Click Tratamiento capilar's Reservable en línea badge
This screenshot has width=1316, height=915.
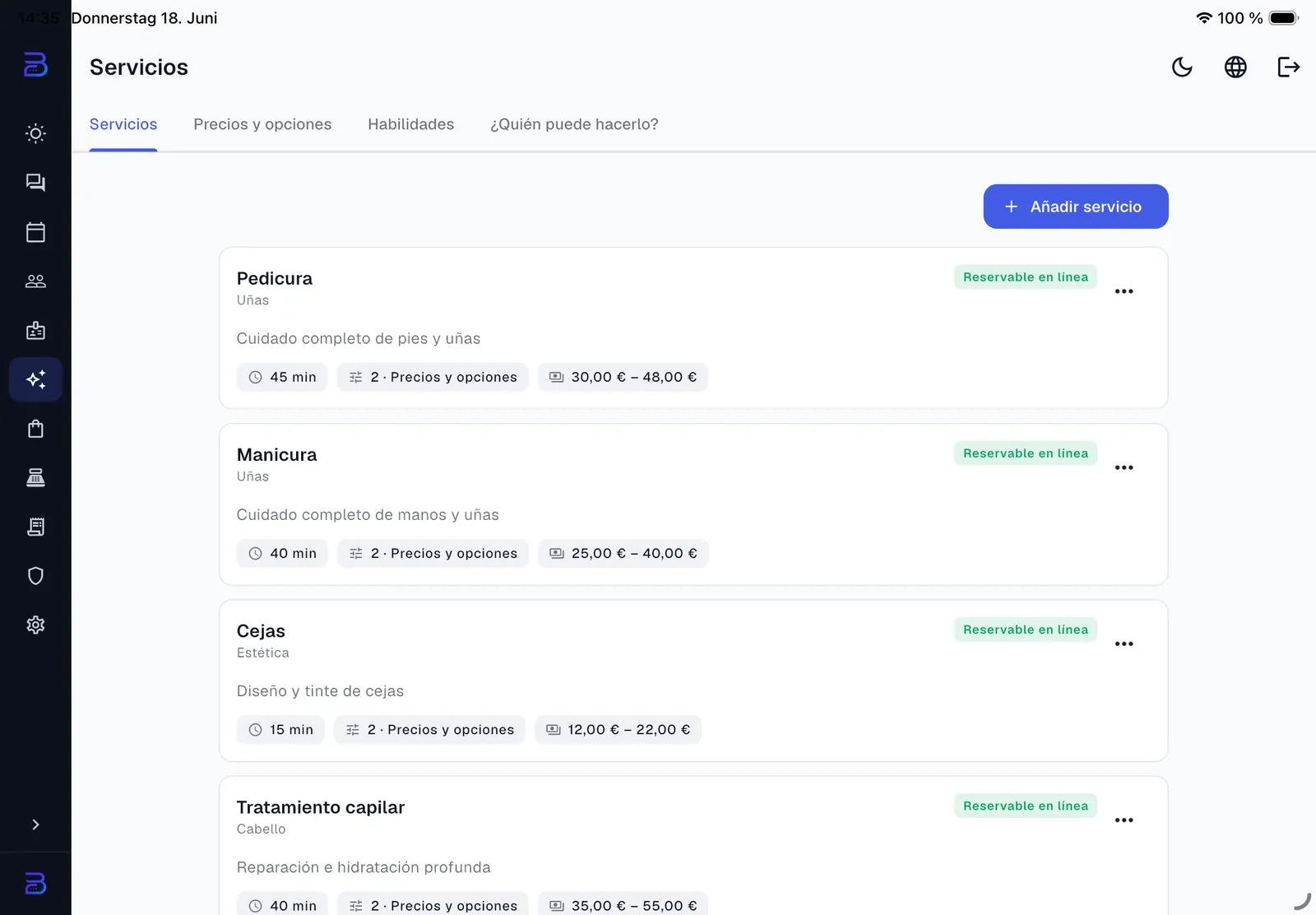tap(1026, 806)
